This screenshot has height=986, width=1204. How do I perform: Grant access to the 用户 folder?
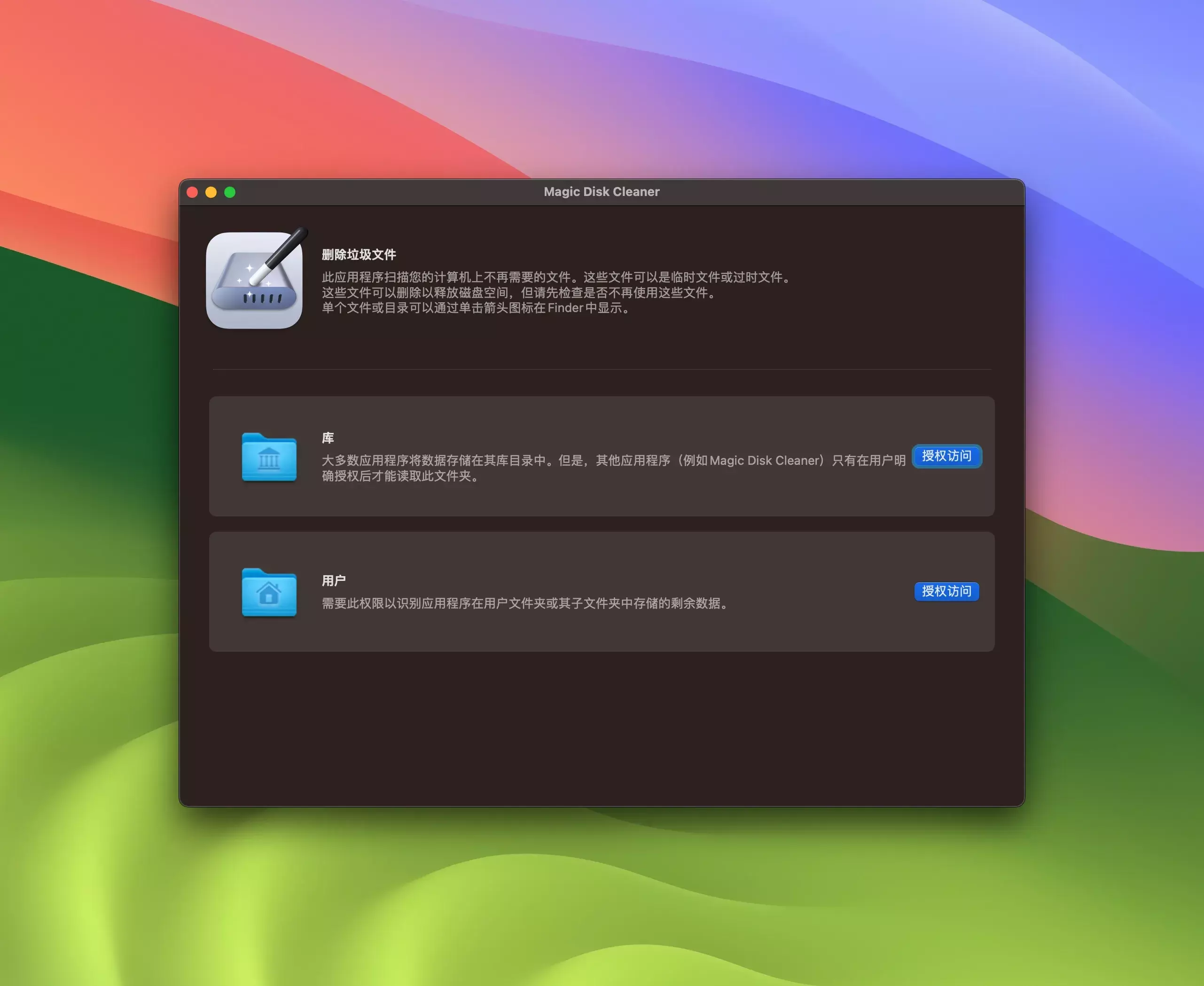tap(946, 591)
